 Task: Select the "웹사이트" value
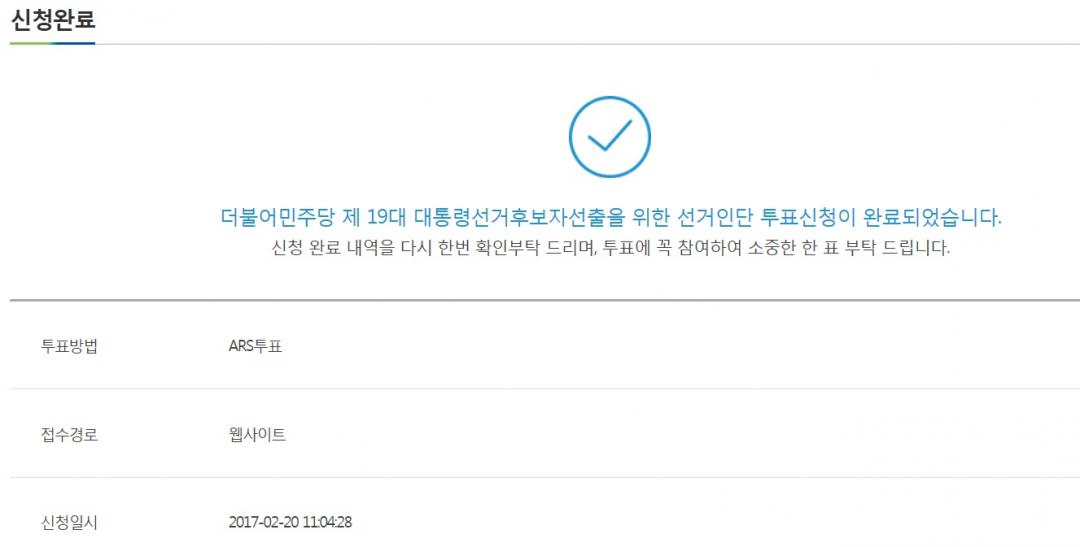257,435
